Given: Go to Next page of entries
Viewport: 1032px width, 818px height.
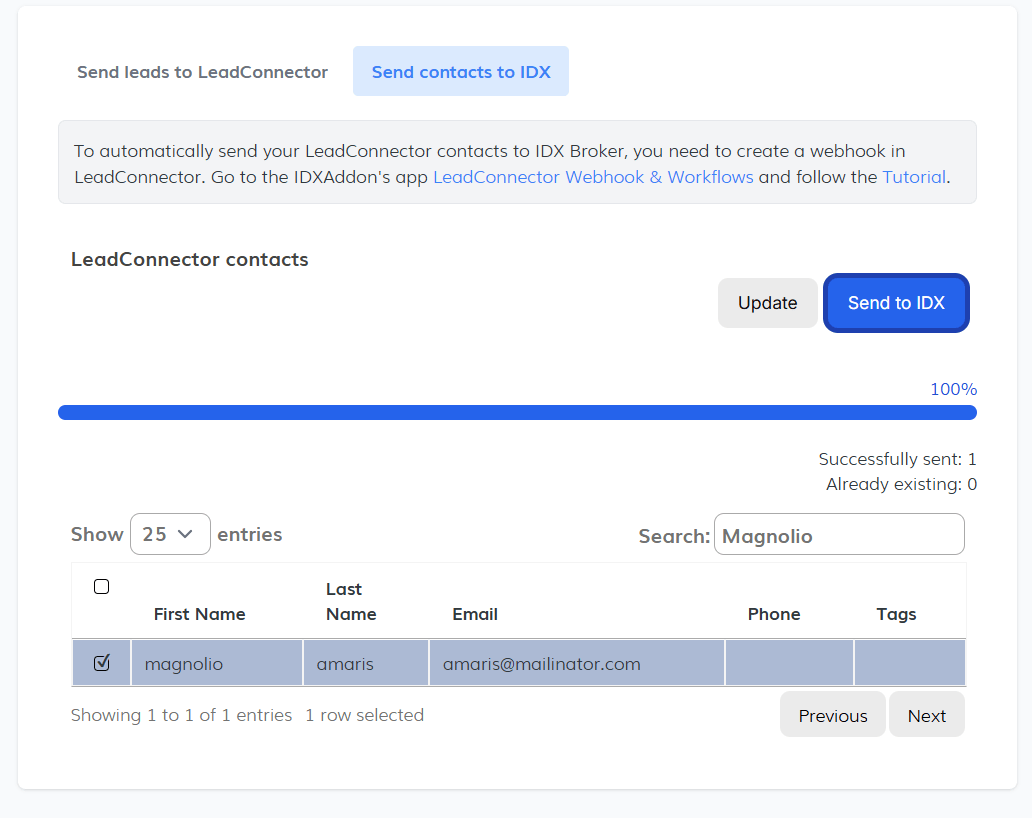Looking at the screenshot, I should click(926, 715).
